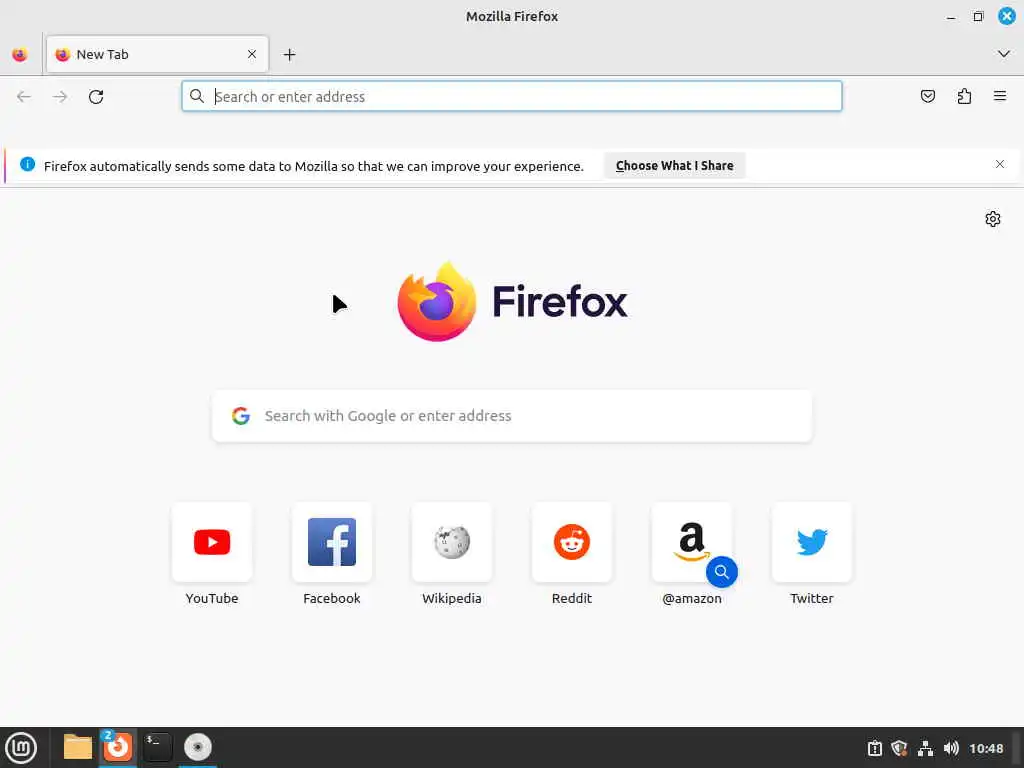Open the Facebook shortcut tile
Viewport: 1024px width, 768px height.
pos(332,542)
